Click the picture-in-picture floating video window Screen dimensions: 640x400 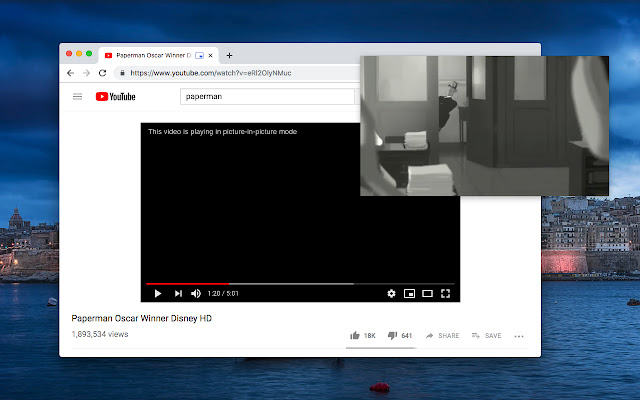[x=484, y=125]
